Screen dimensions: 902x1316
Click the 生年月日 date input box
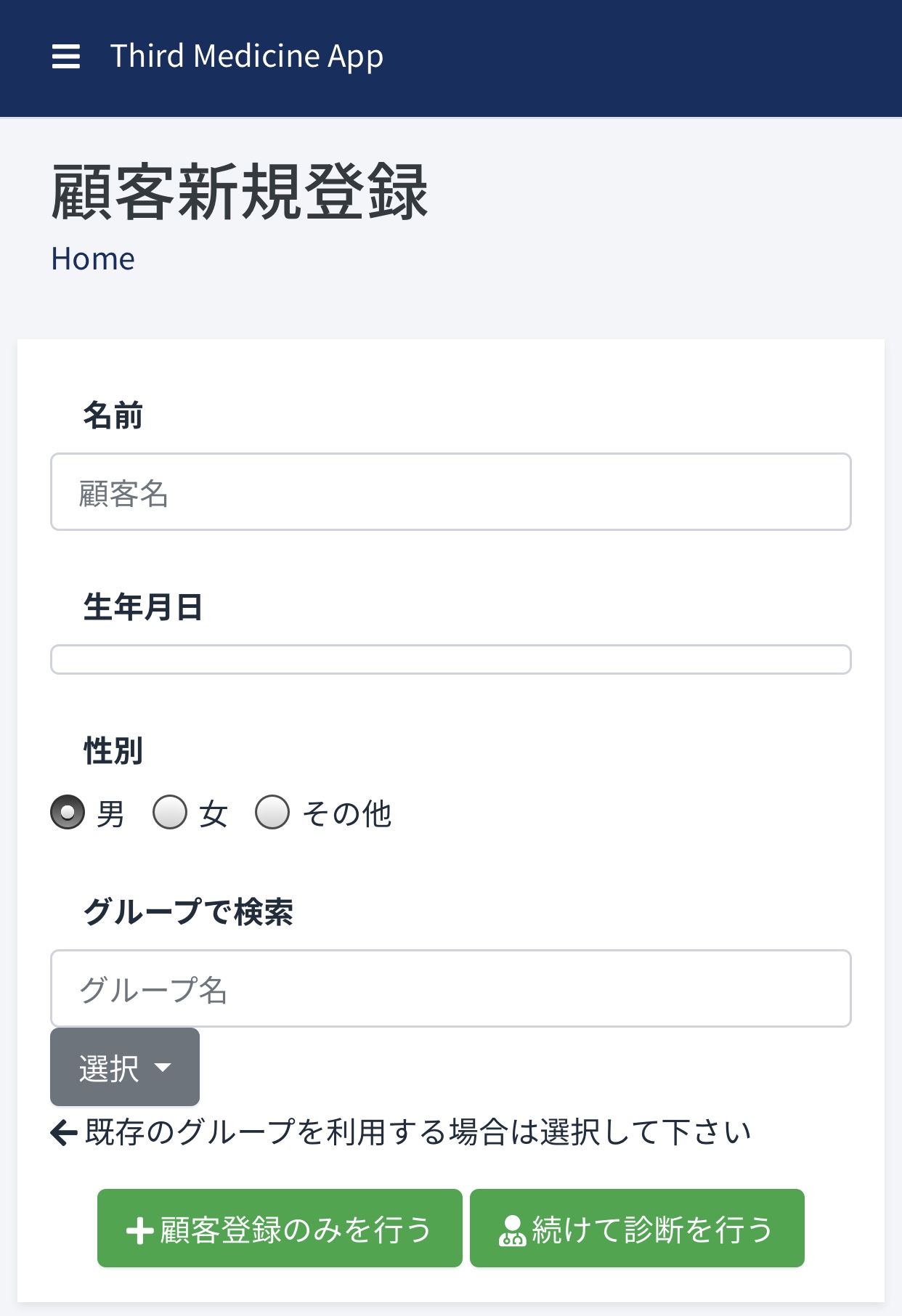coord(450,659)
